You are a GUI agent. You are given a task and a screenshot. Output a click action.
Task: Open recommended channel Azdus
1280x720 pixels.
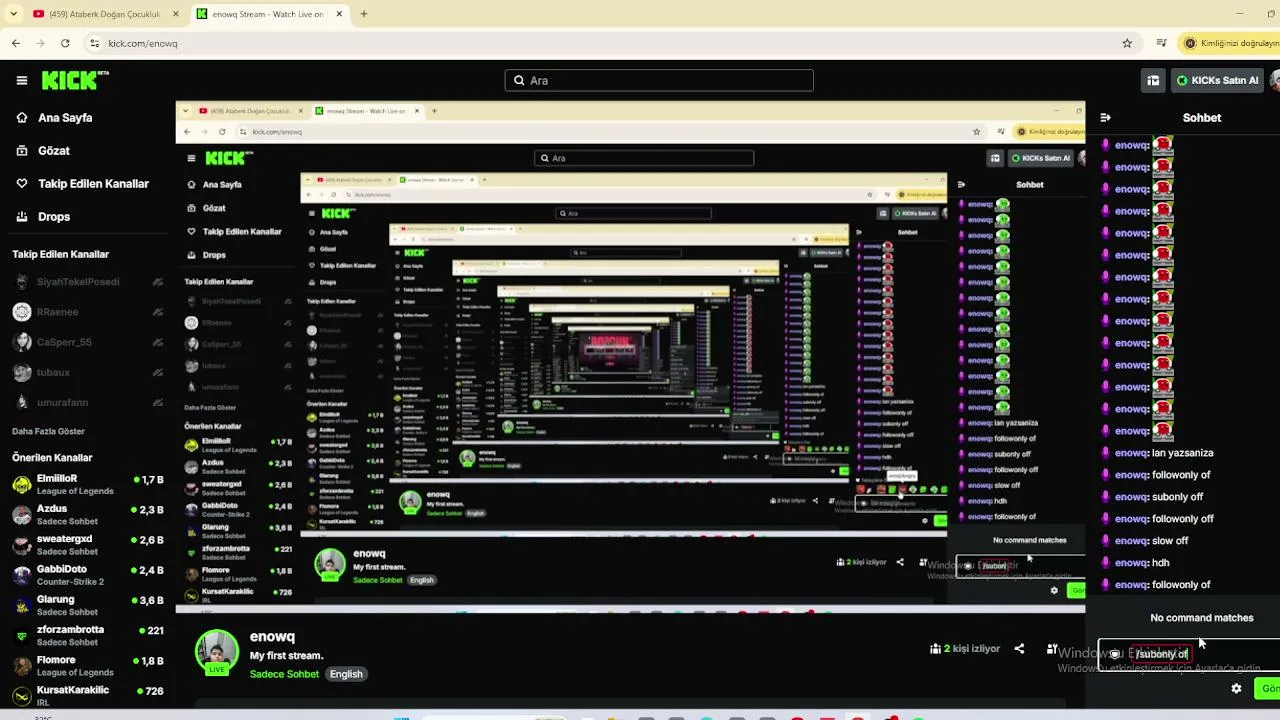coord(87,515)
